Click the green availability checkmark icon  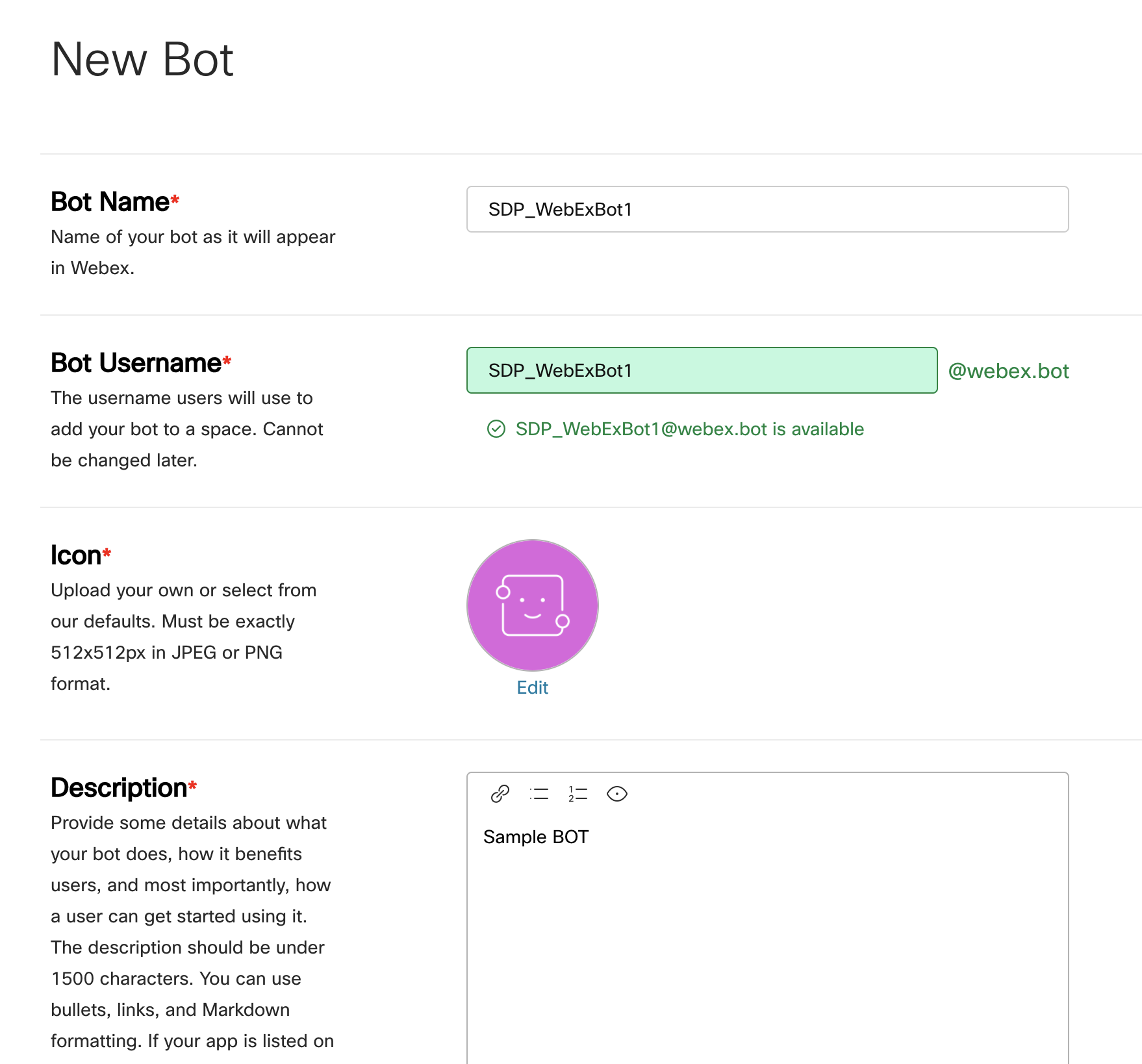coord(496,429)
